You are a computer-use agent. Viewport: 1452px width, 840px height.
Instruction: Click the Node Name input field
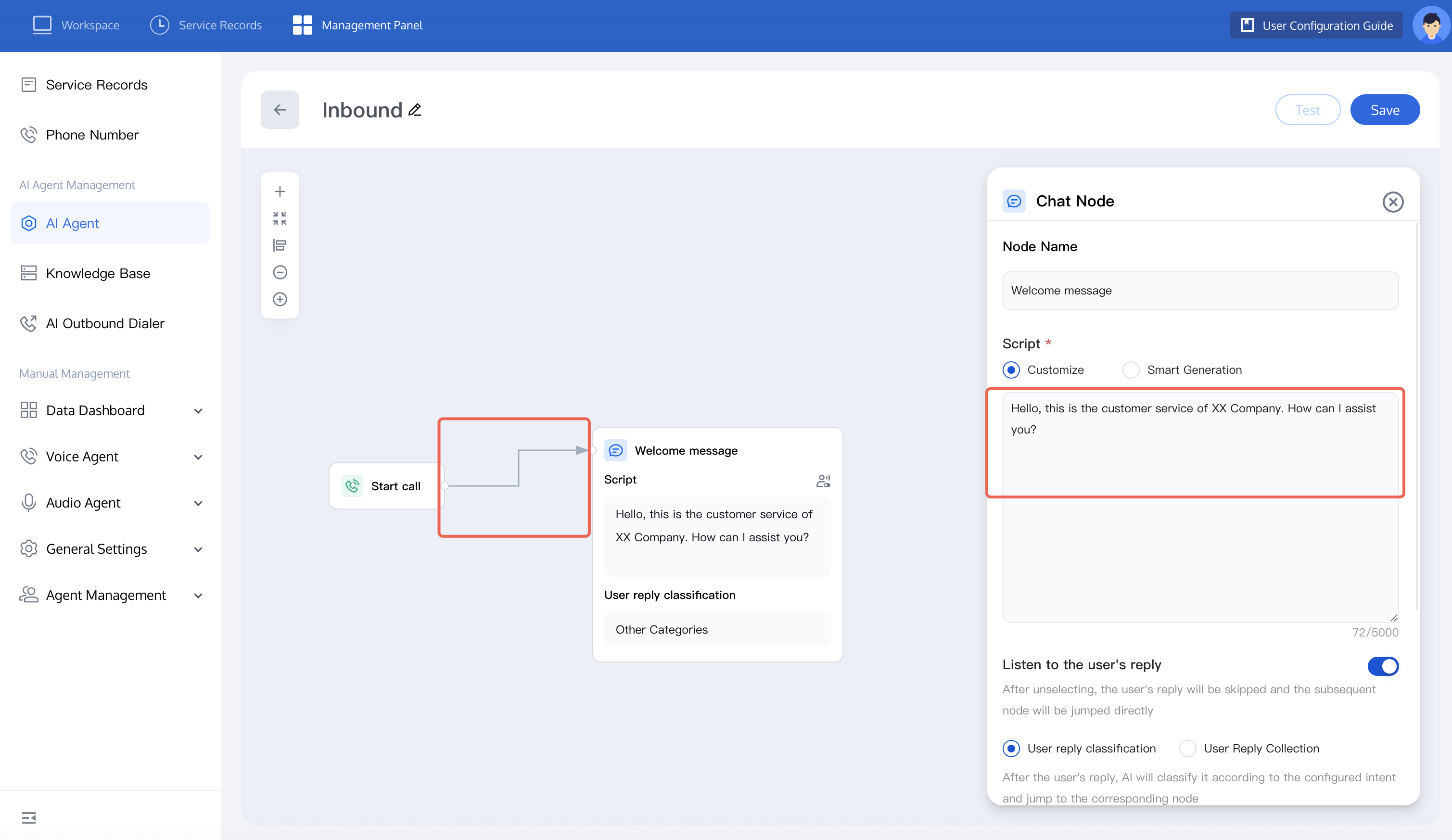tap(1199, 291)
